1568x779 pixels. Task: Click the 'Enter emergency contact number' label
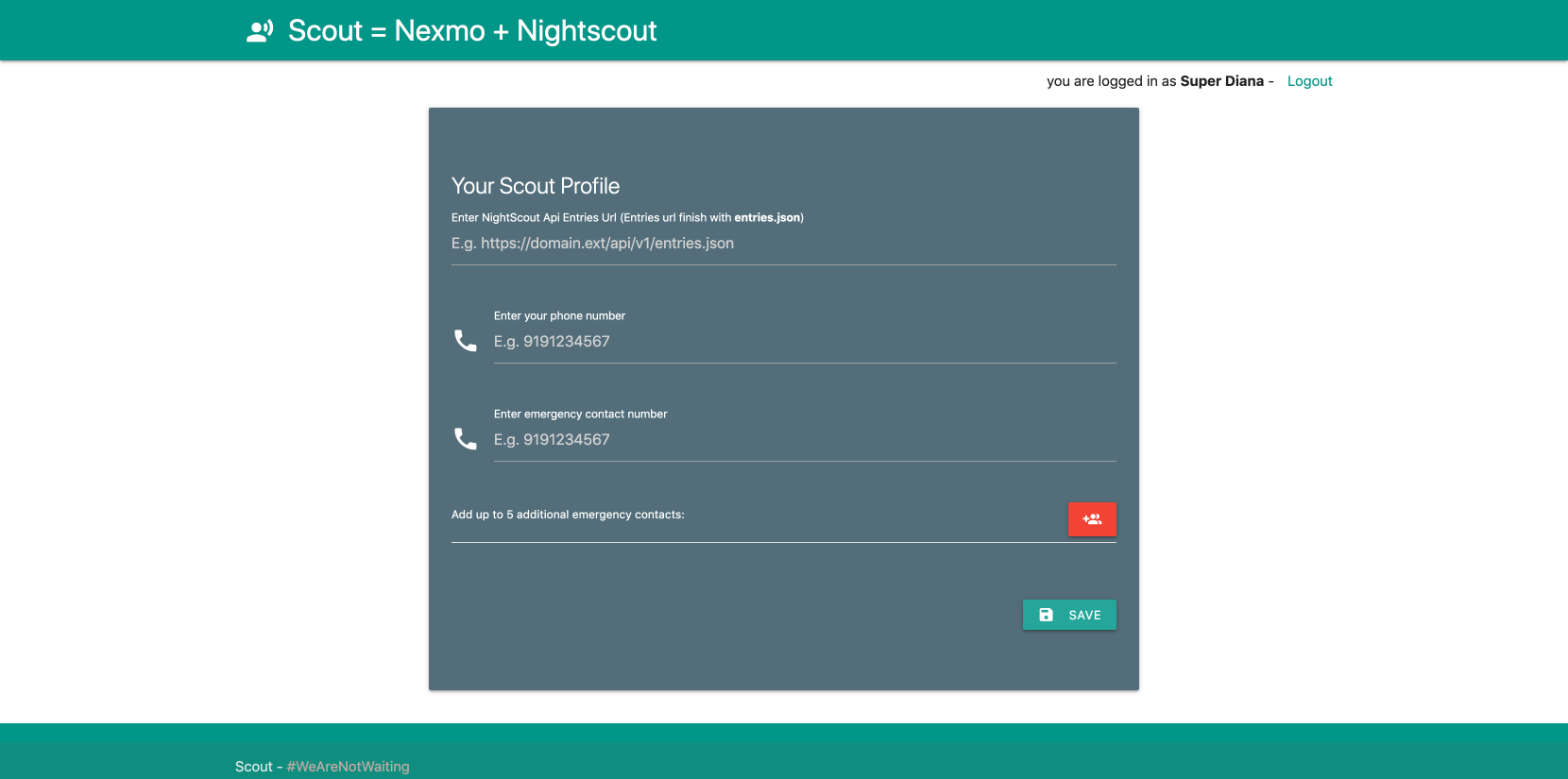[x=580, y=414]
